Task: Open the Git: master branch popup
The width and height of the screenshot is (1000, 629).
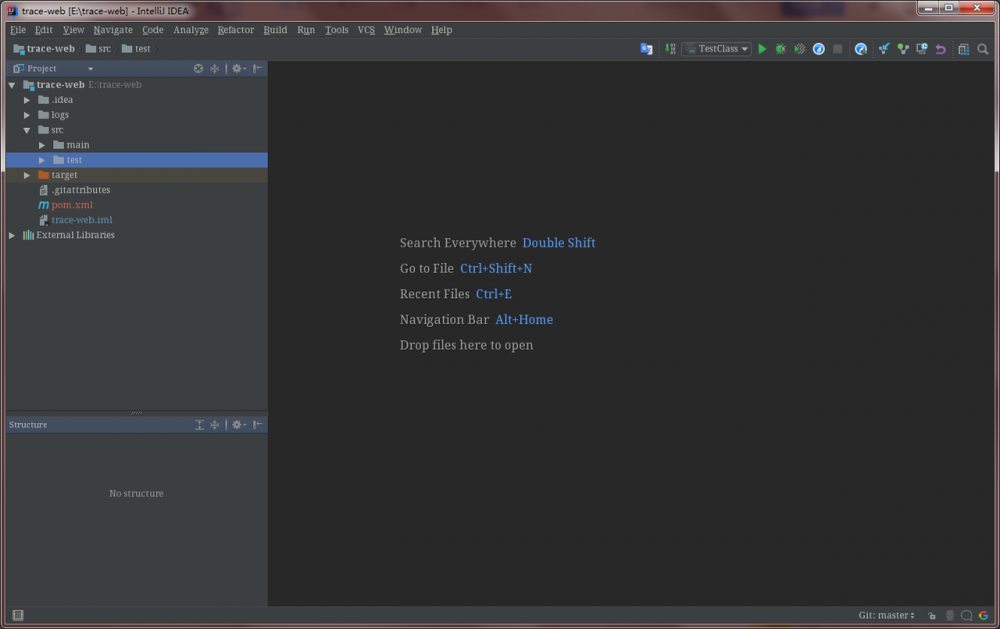Action: (886, 615)
